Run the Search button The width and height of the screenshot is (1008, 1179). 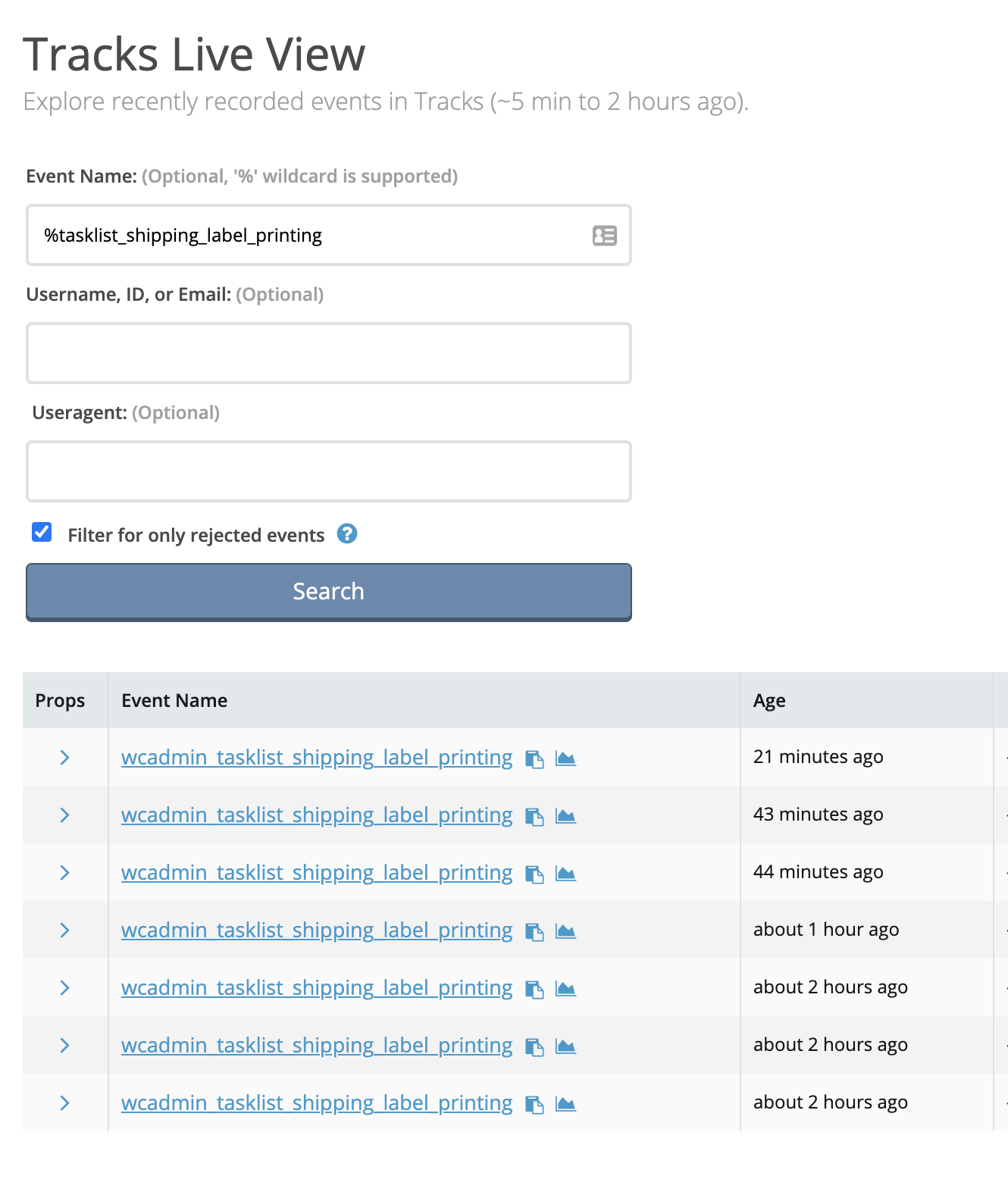(x=329, y=592)
